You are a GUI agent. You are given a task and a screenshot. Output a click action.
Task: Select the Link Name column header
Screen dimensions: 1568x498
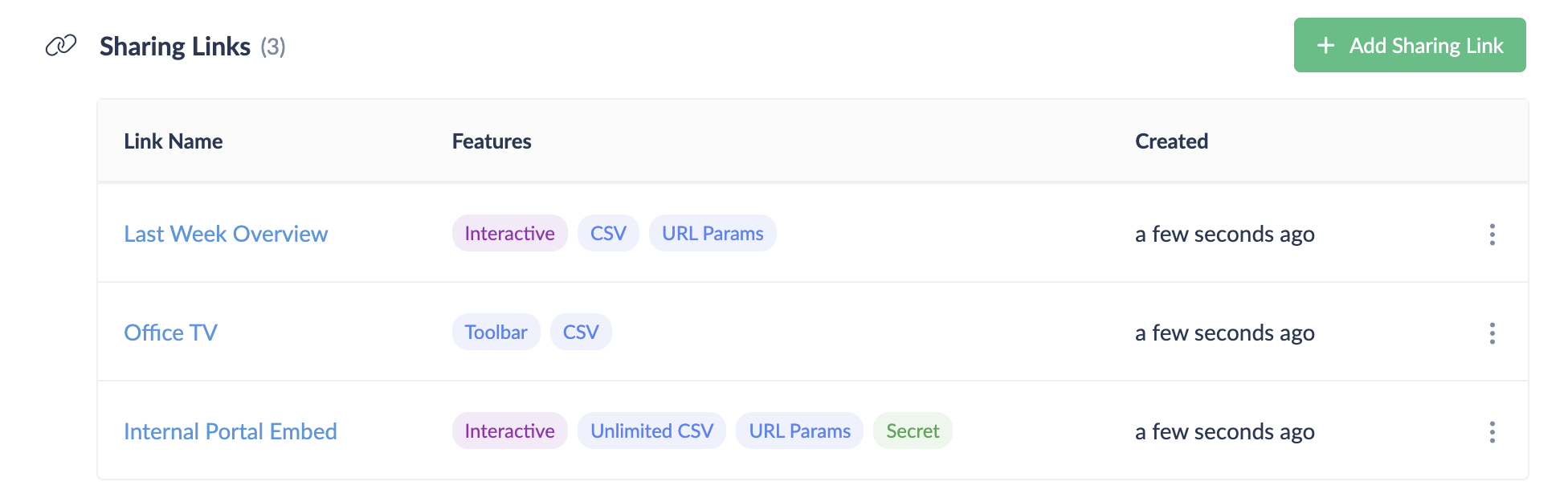click(x=174, y=141)
